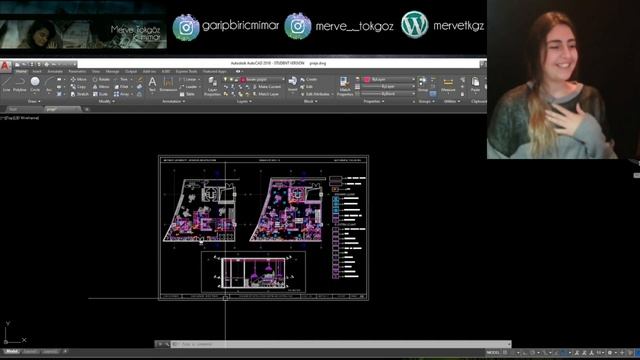The width and height of the screenshot is (640, 360).
Task: Click the mervetkgz WordPress icon
Action: coord(414,24)
